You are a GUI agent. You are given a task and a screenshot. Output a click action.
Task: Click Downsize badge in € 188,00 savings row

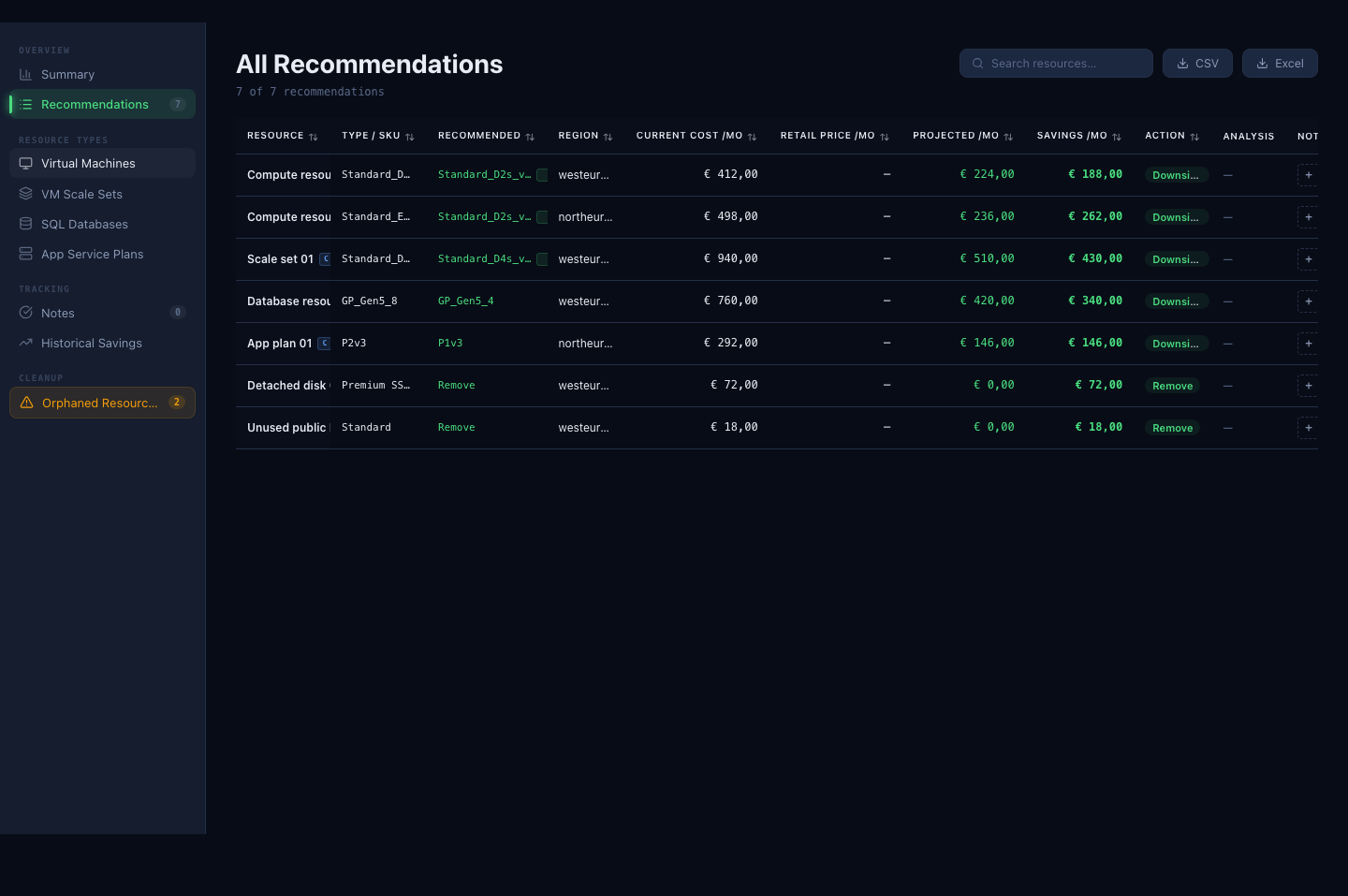(1176, 175)
